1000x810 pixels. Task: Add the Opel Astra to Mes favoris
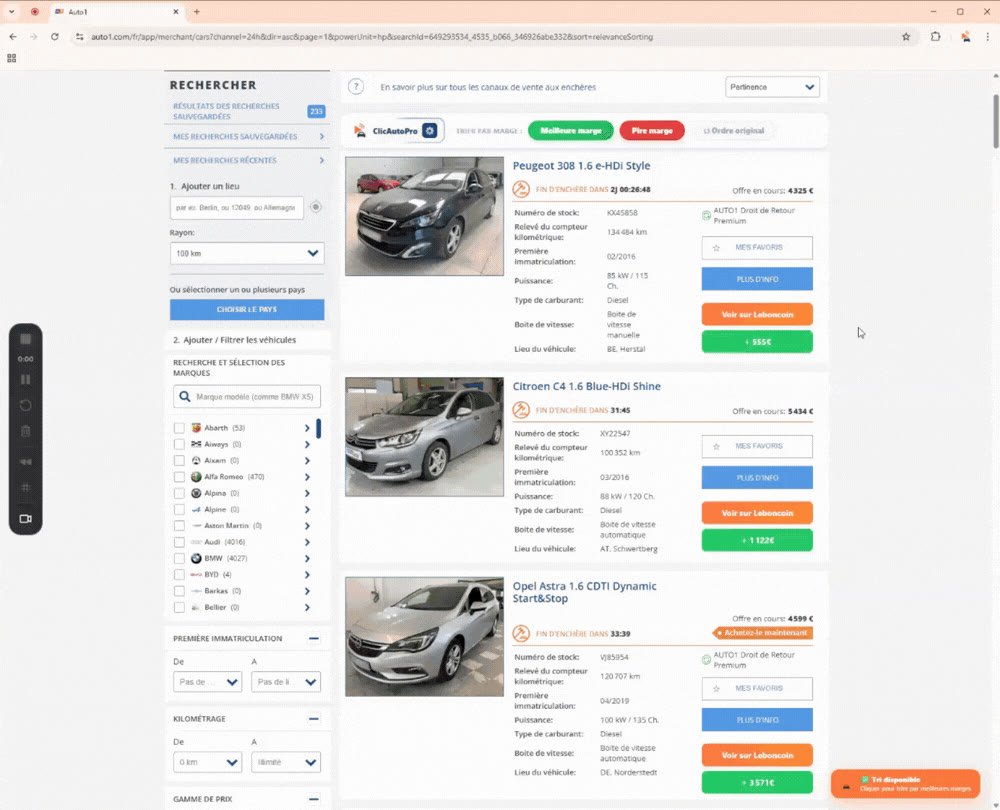click(757, 688)
